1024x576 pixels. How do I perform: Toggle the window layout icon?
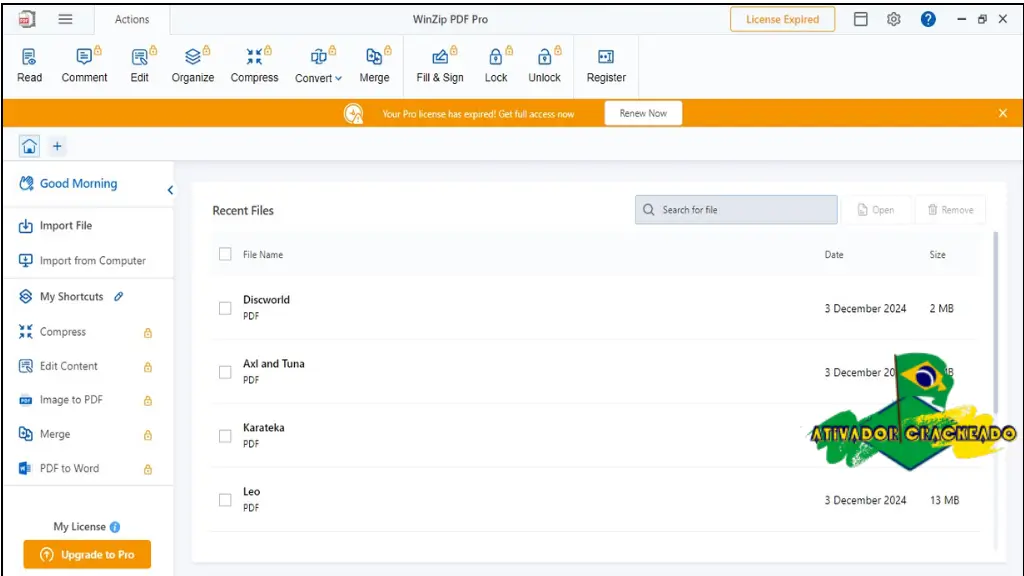coord(861,19)
